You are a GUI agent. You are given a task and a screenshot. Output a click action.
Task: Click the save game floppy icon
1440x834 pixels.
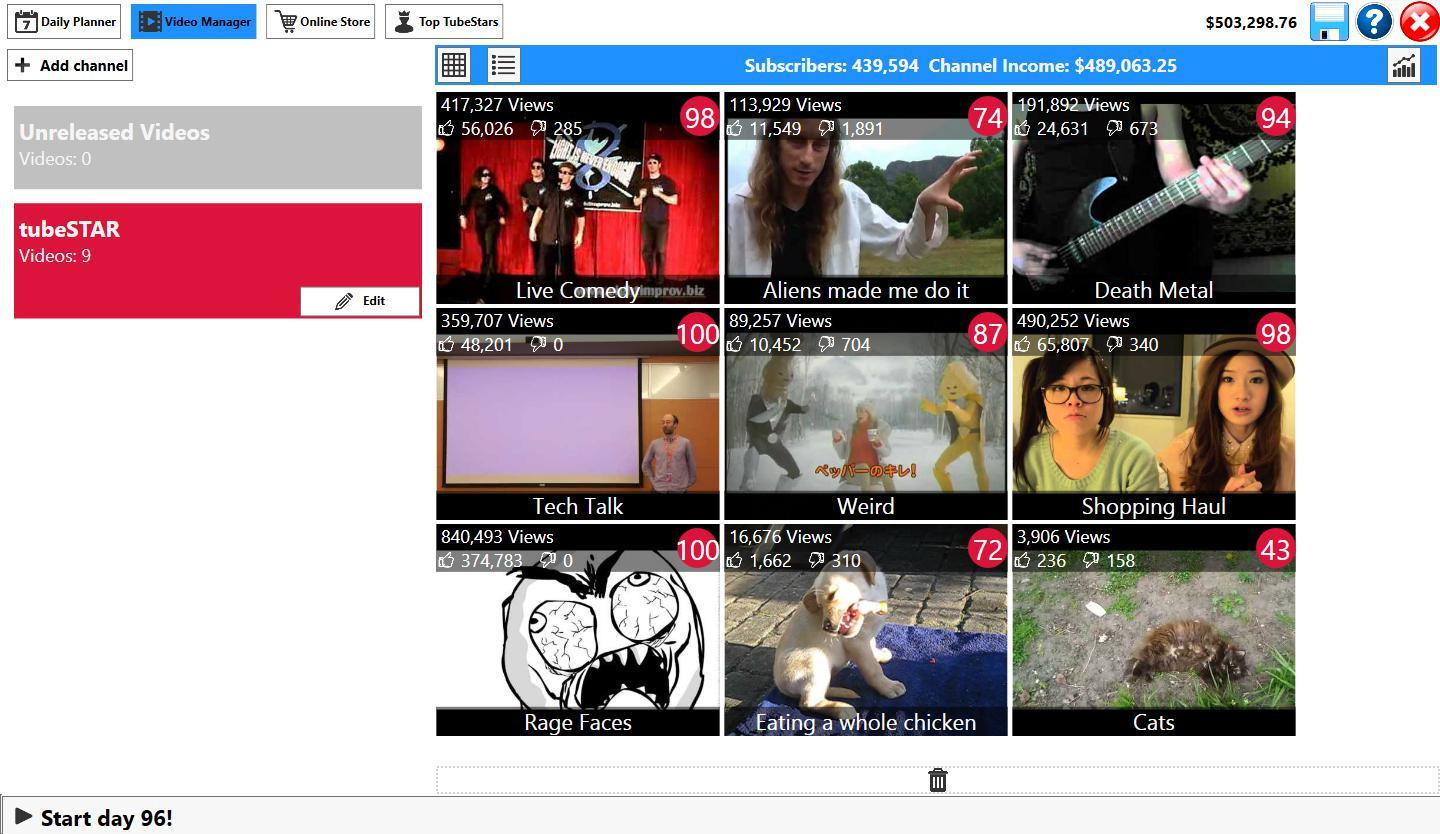1330,22
